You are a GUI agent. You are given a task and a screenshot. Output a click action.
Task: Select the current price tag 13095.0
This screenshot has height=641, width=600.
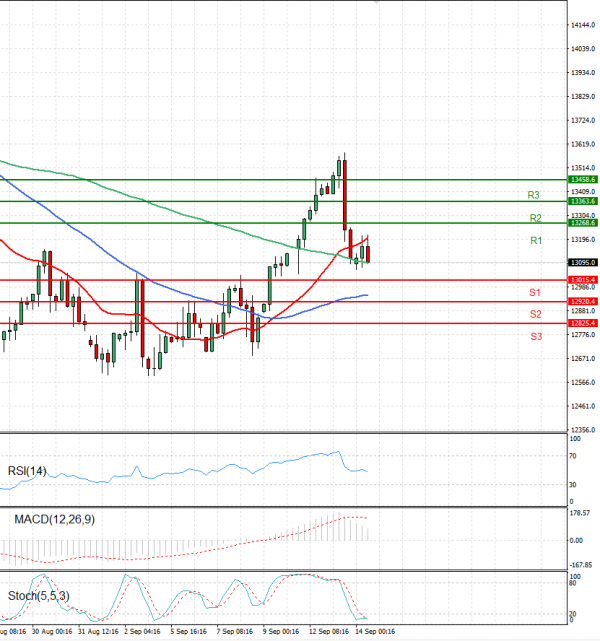(583, 262)
